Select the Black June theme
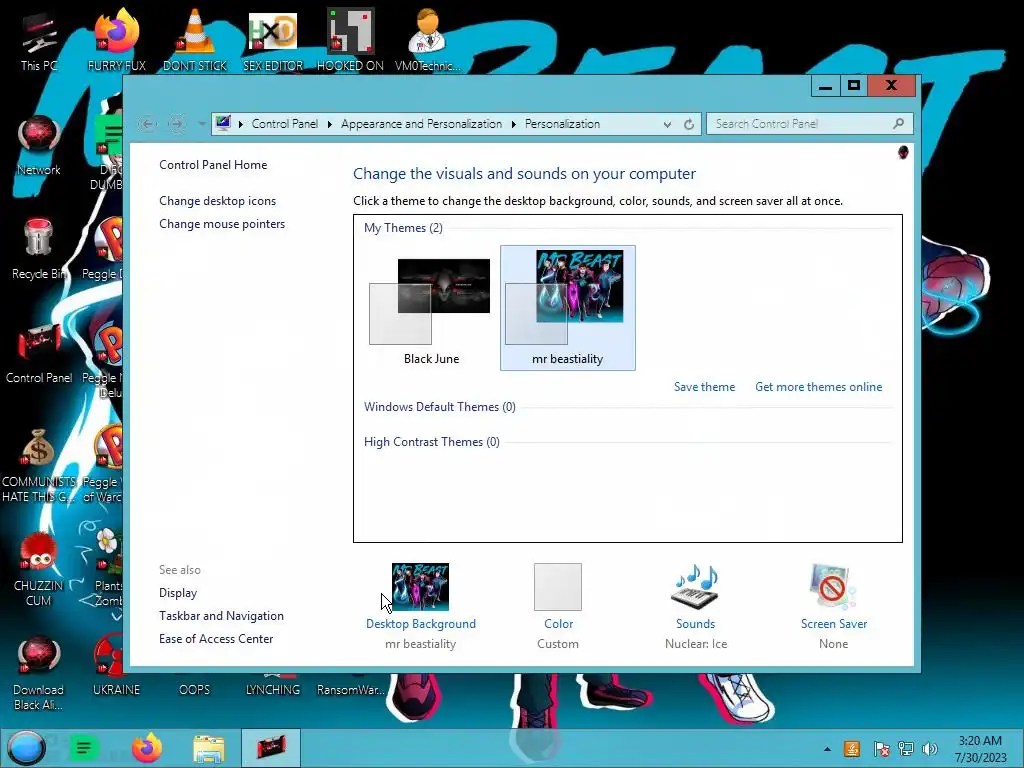This screenshot has height=768, width=1024. pos(430,308)
